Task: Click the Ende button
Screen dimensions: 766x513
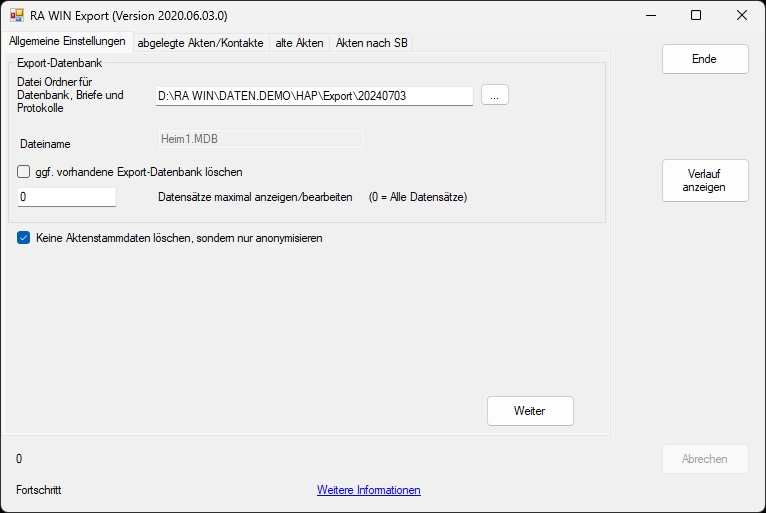Action: pyautogui.click(x=705, y=59)
